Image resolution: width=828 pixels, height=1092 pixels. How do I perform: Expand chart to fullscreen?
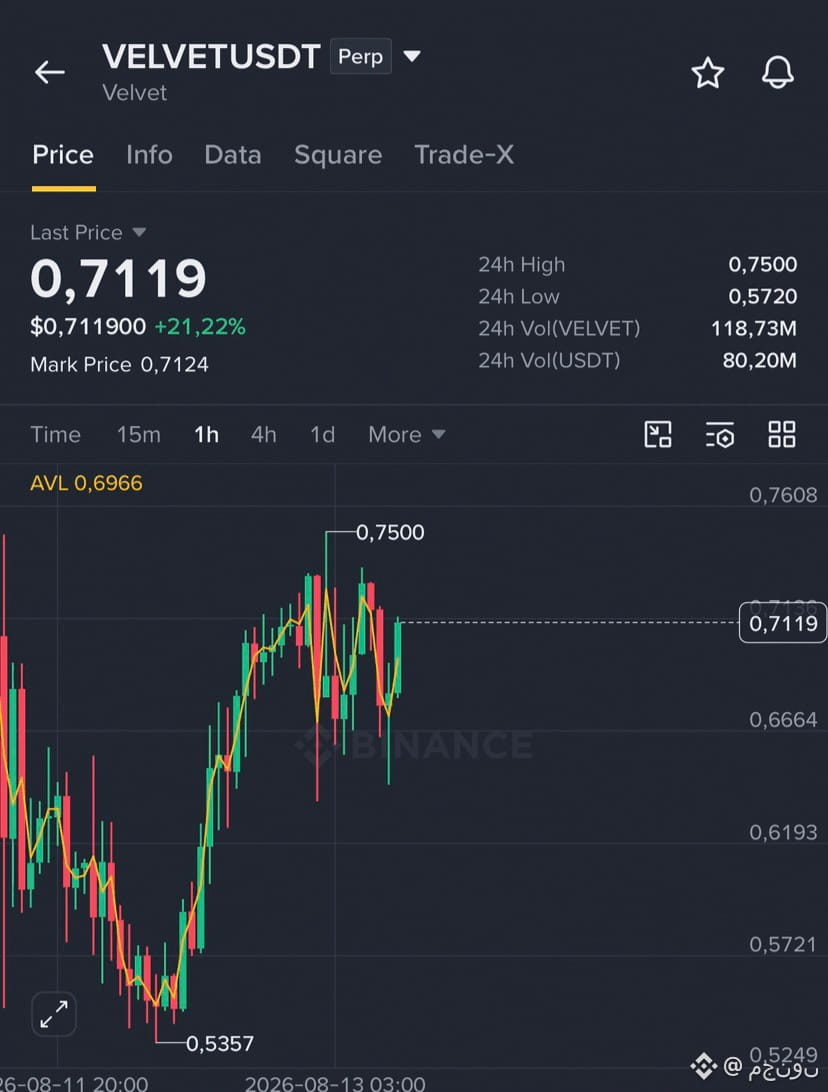coord(54,1014)
